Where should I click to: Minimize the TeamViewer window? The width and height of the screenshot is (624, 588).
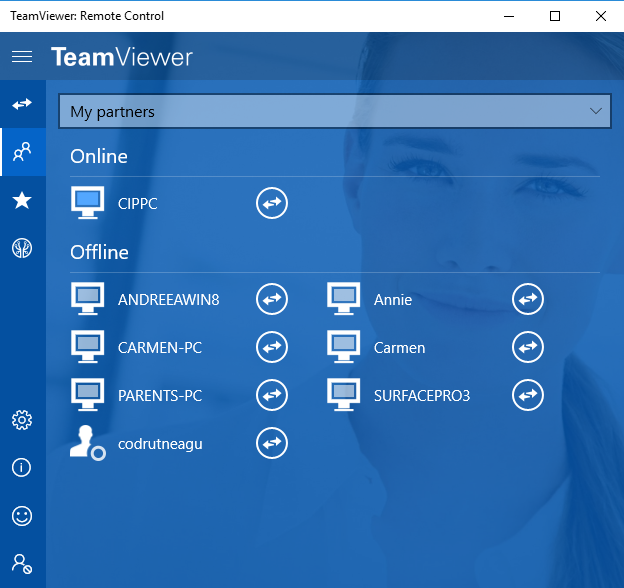coord(509,16)
